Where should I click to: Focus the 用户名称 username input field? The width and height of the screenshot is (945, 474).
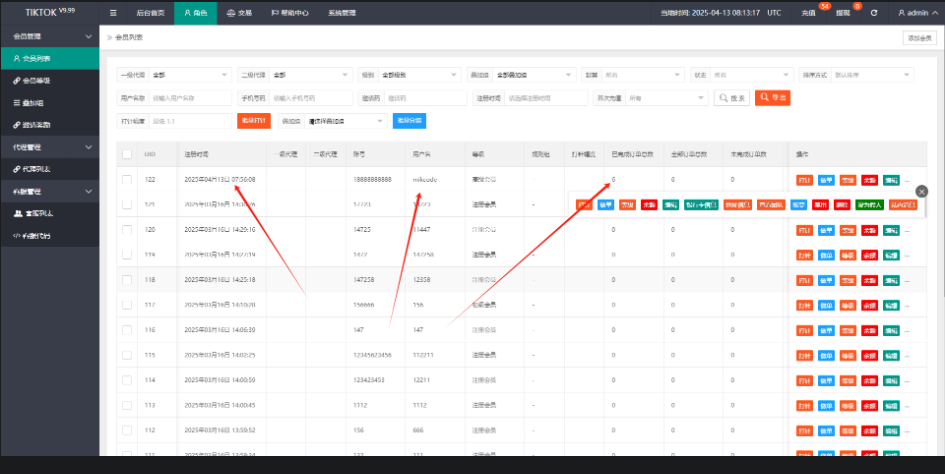tap(190, 98)
